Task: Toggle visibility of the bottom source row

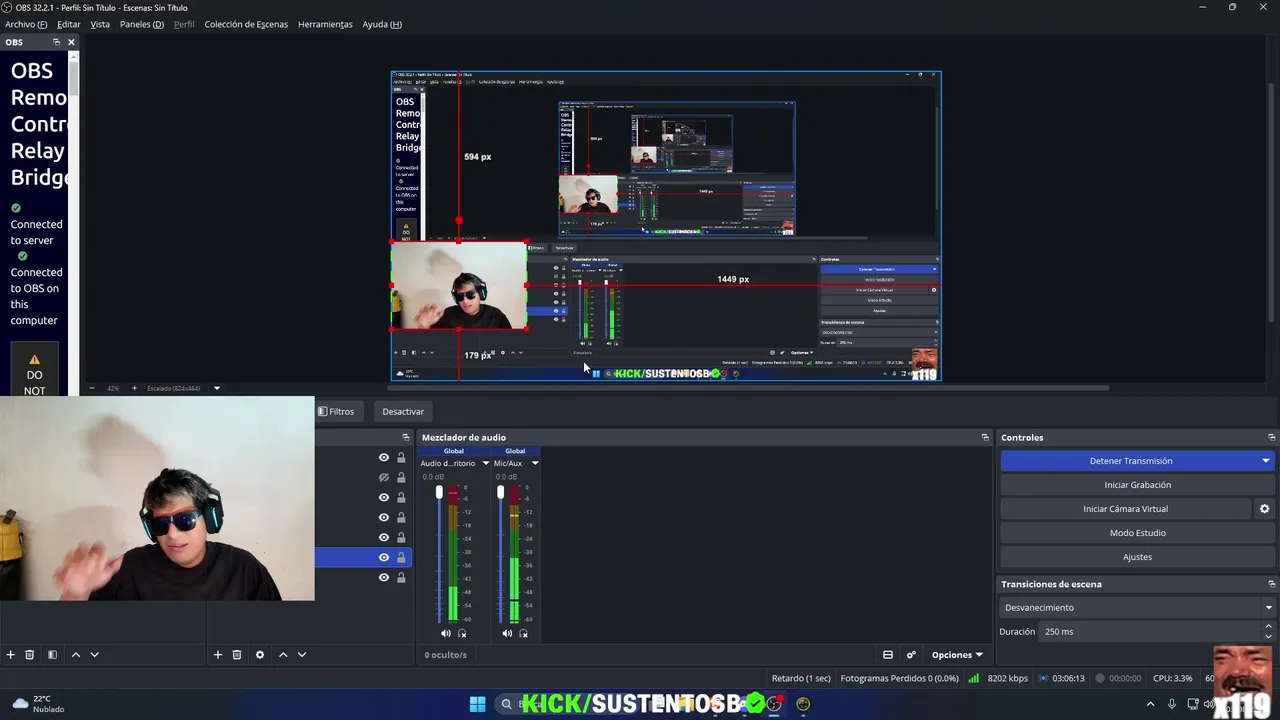Action: pos(383,578)
